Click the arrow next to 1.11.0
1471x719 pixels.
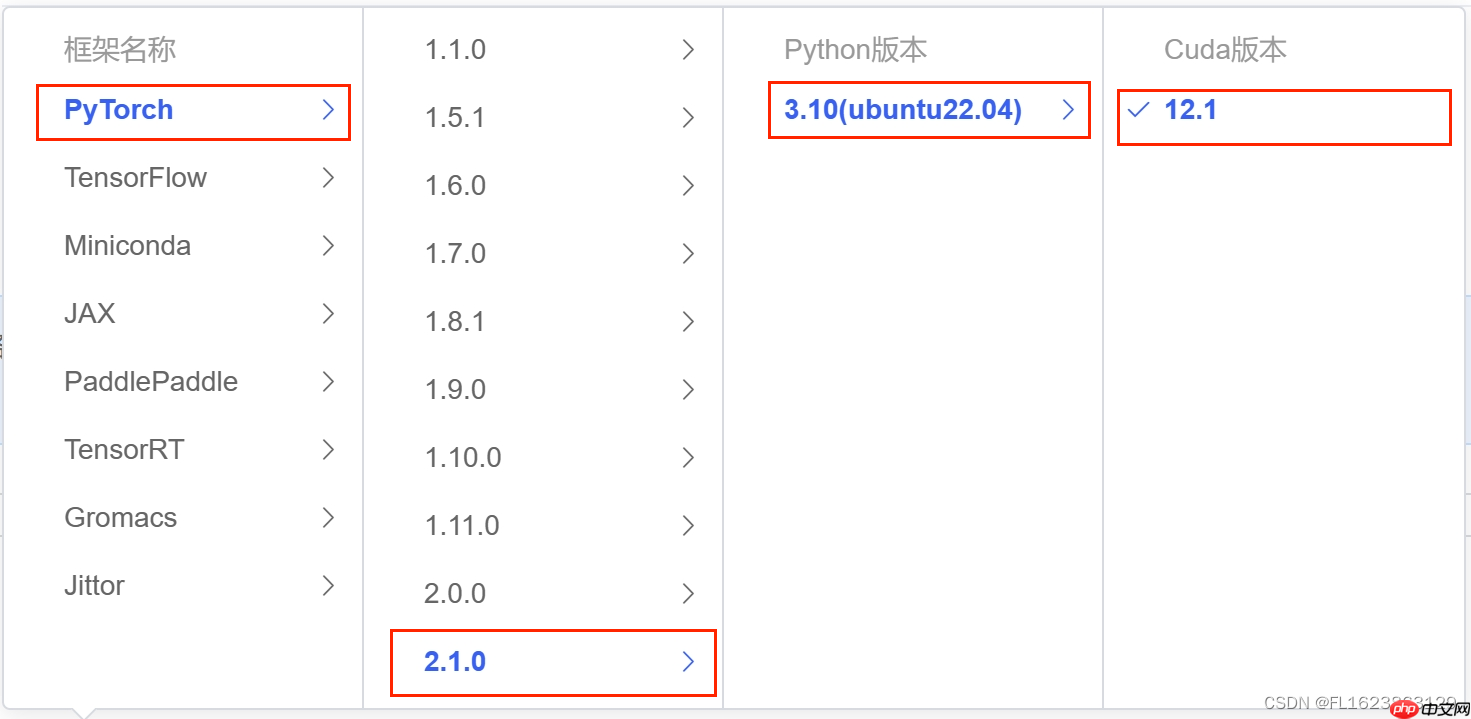pyautogui.click(x=688, y=526)
